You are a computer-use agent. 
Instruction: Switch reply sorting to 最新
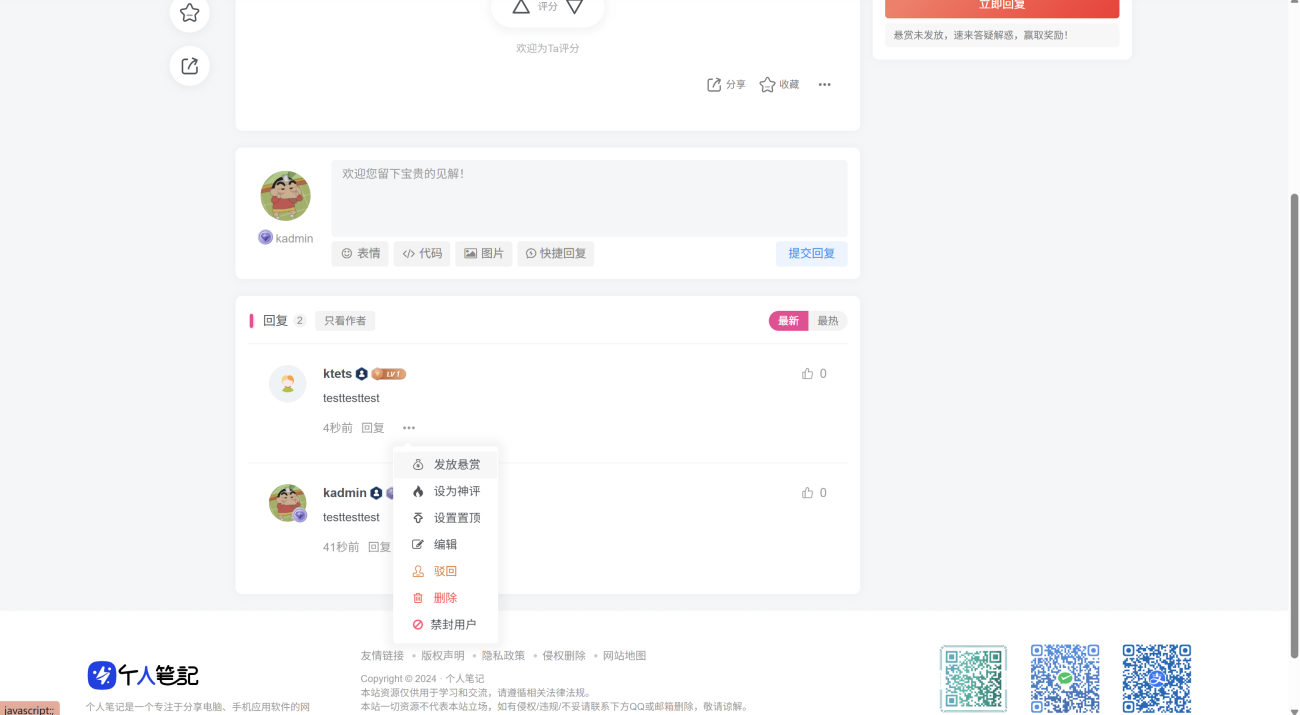click(x=788, y=321)
